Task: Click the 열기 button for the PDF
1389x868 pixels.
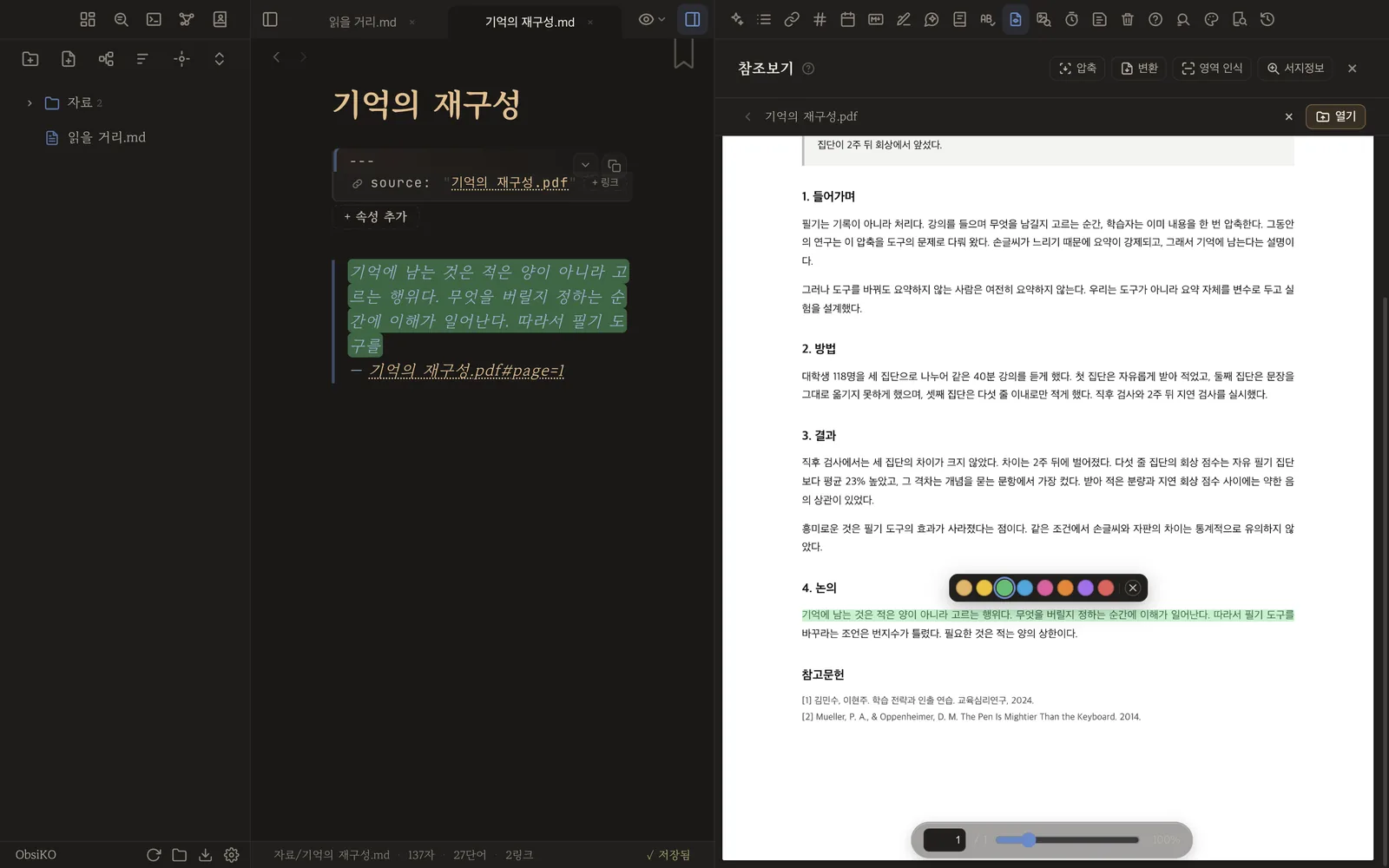Action: tap(1335, 116)
